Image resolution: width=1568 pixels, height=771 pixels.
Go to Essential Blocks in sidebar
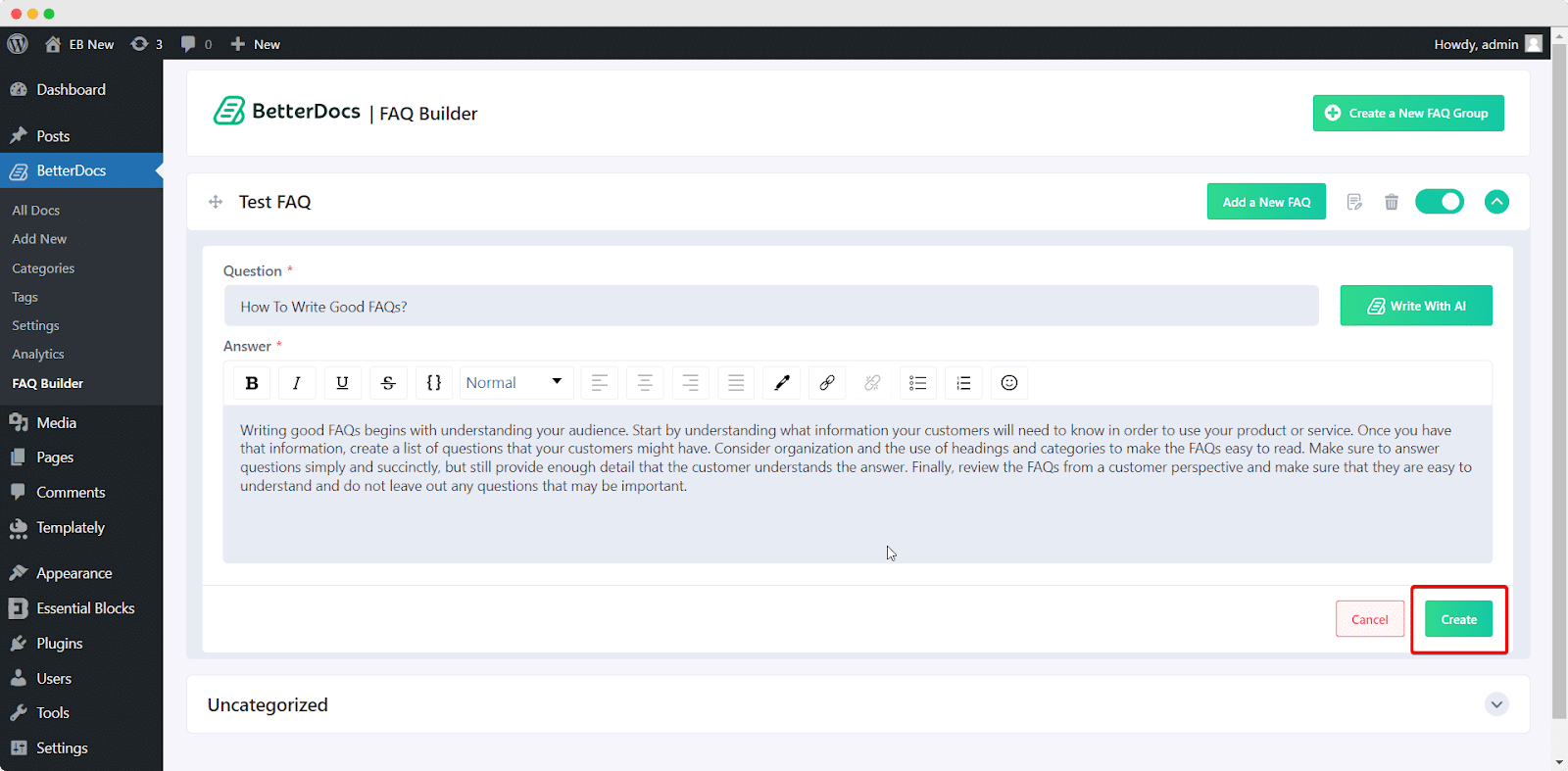pyautogui.click(x=85, y=608)
